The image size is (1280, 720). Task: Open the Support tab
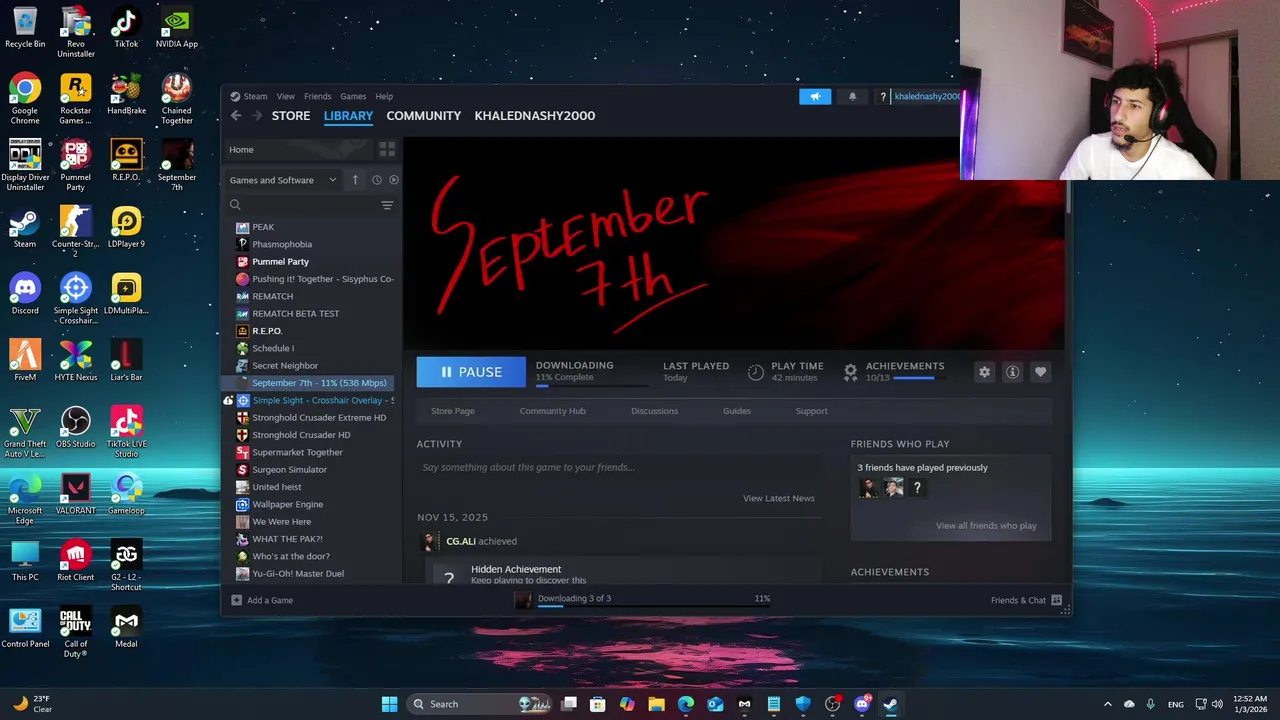pos(811,411)
